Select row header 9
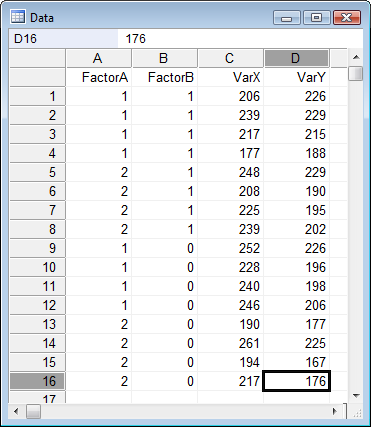Viewport: 371px width, 427px height. (37, 248)
